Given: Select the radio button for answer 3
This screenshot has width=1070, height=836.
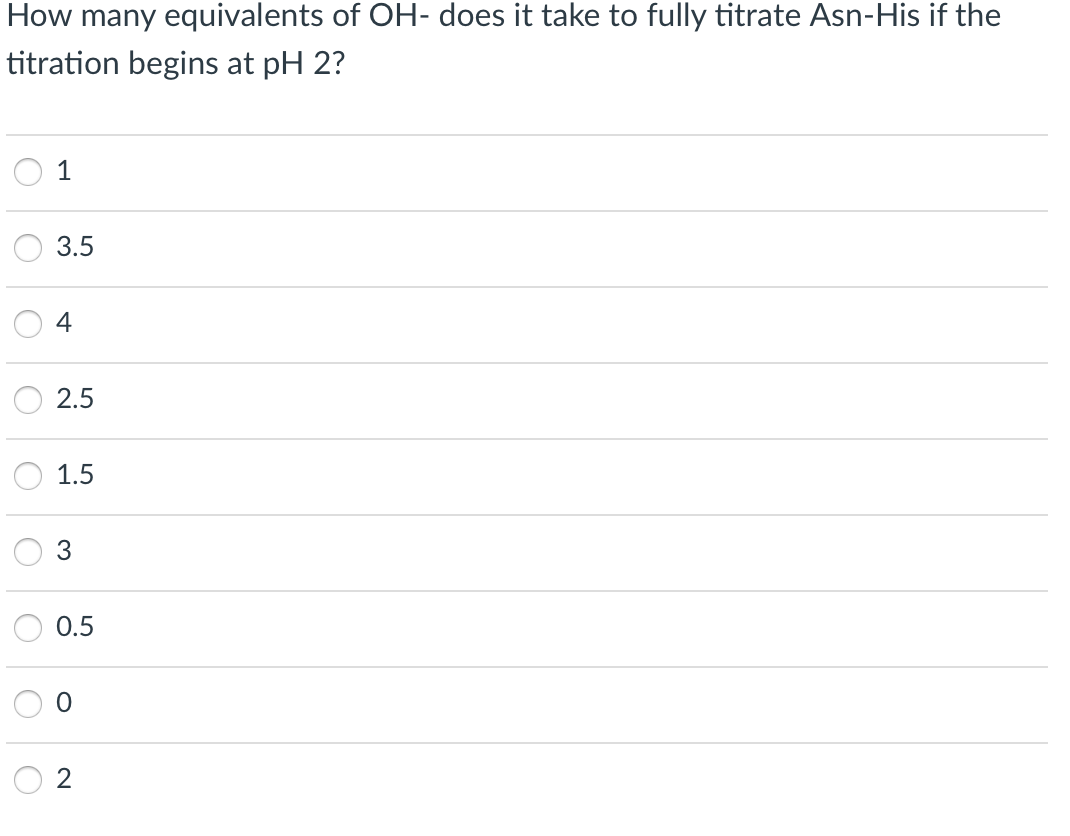Looking at the screenshot, I should (27, 551).
